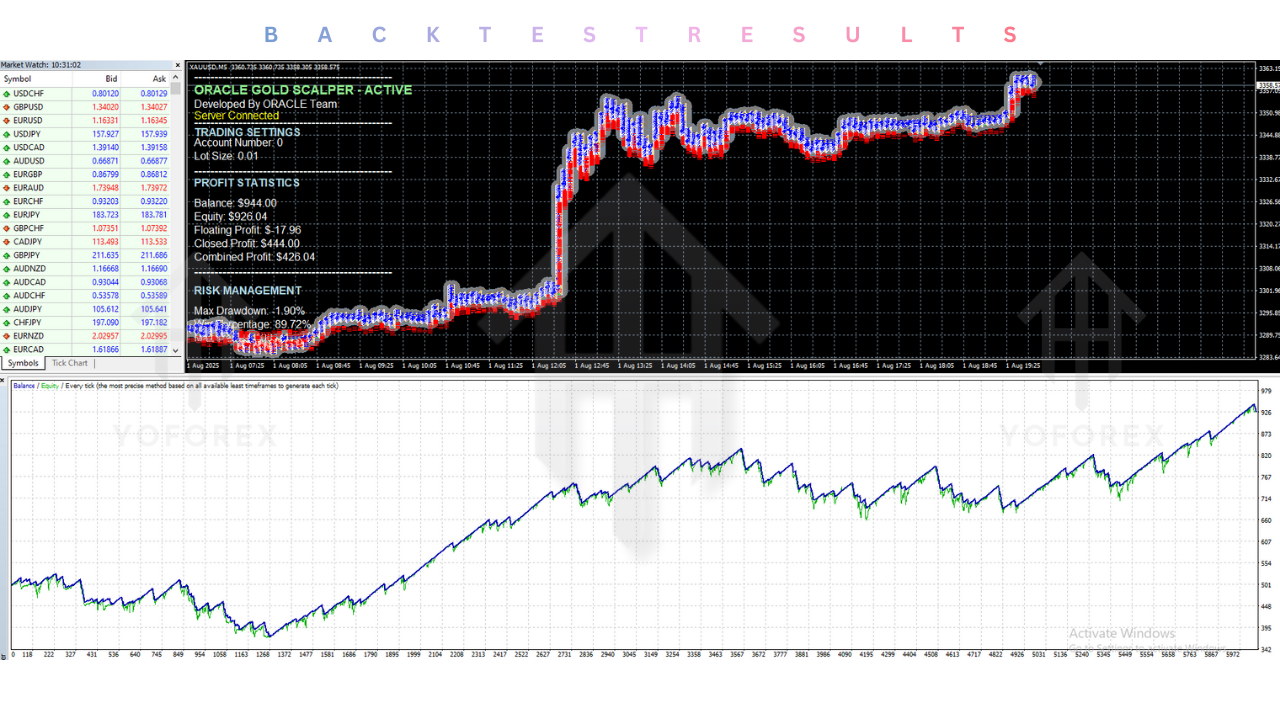Screen dimensions: 1280x720
Task: Click the red trend icon next to GBPUSD
Action: click(8, 107)
